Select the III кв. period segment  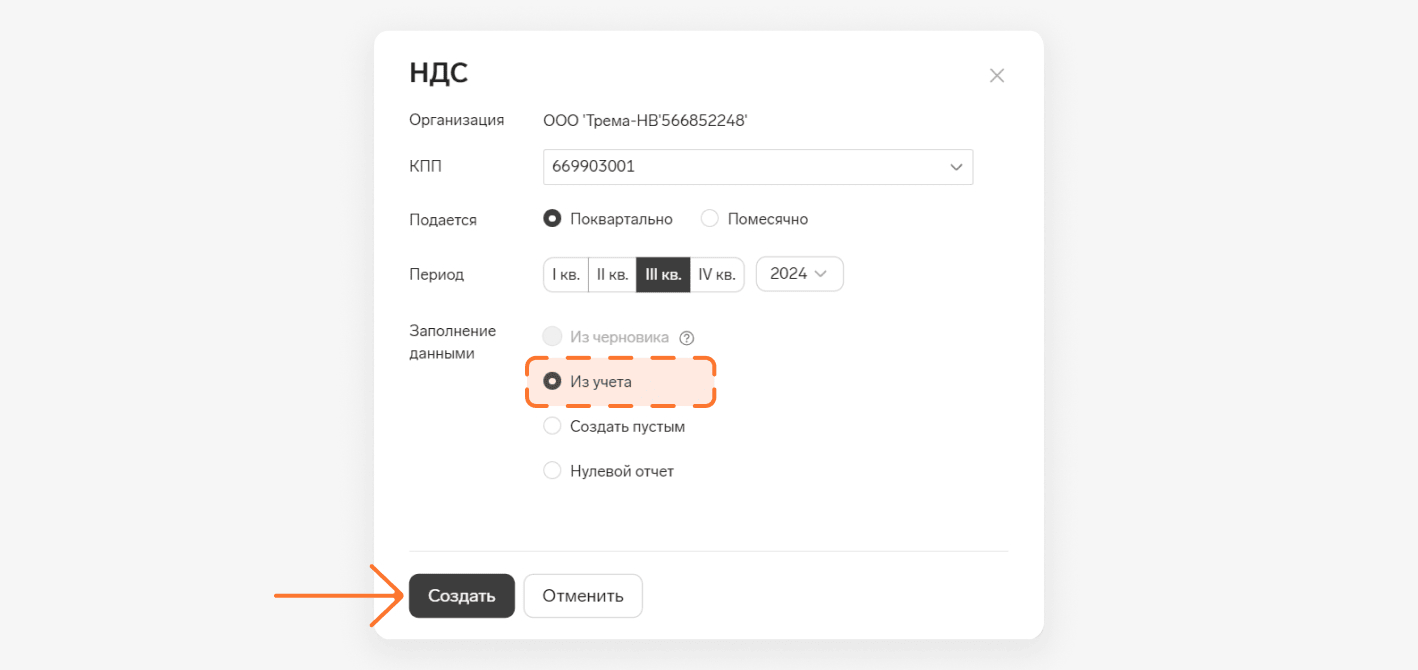(x=663, y=274)
